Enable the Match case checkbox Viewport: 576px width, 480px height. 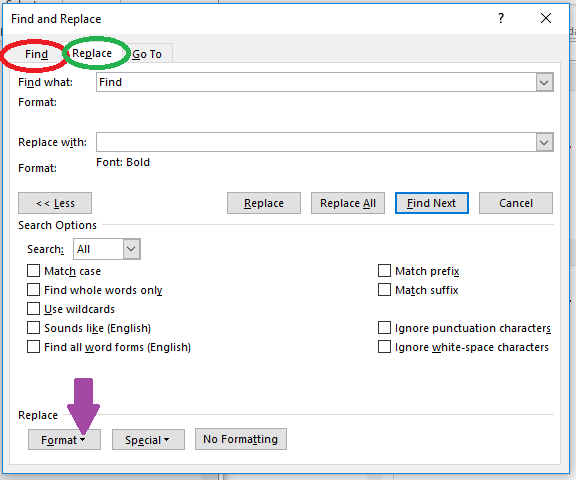[x=33, y=271]
